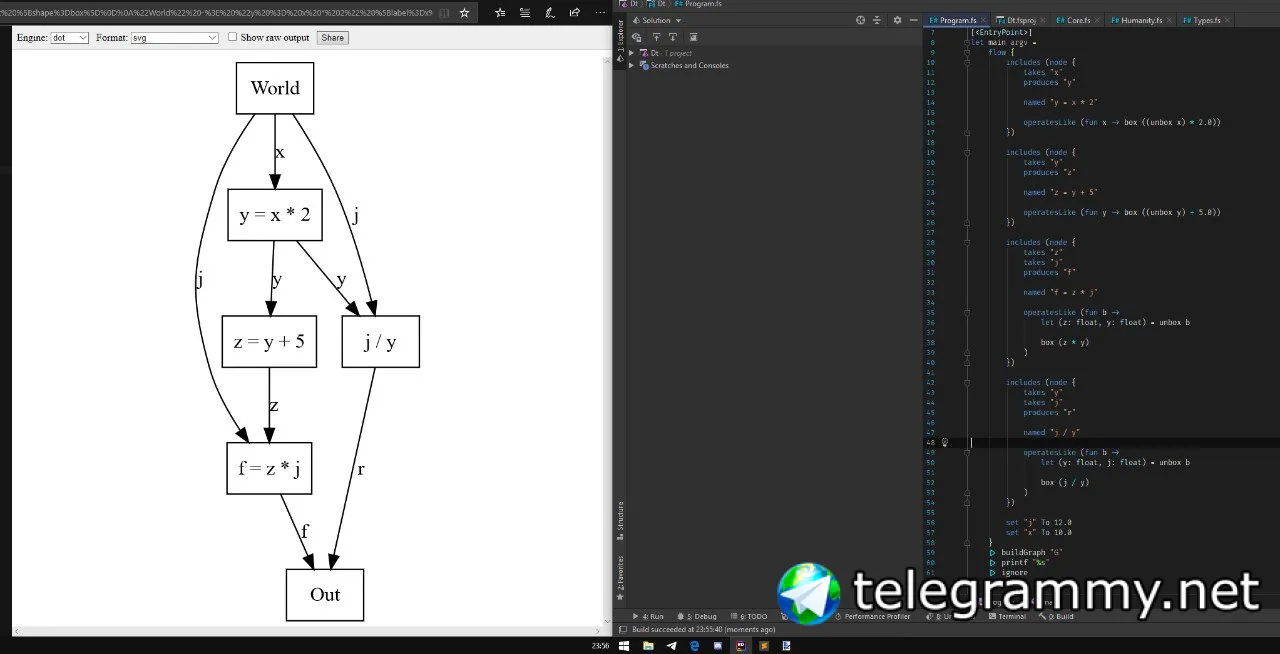Close the Dt.fsproj tab
Screen dimensions: 1280x654
(1044, 20)
